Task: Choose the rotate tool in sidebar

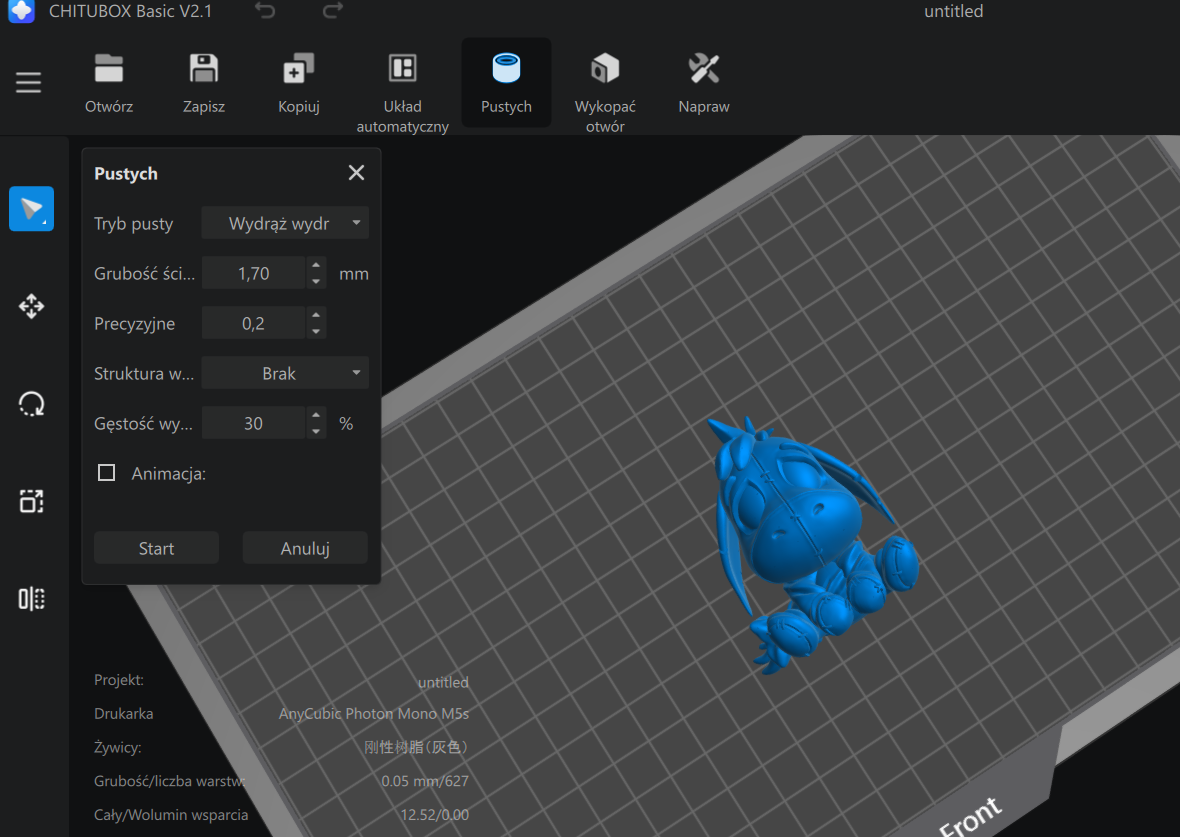Action: point(32,404)
